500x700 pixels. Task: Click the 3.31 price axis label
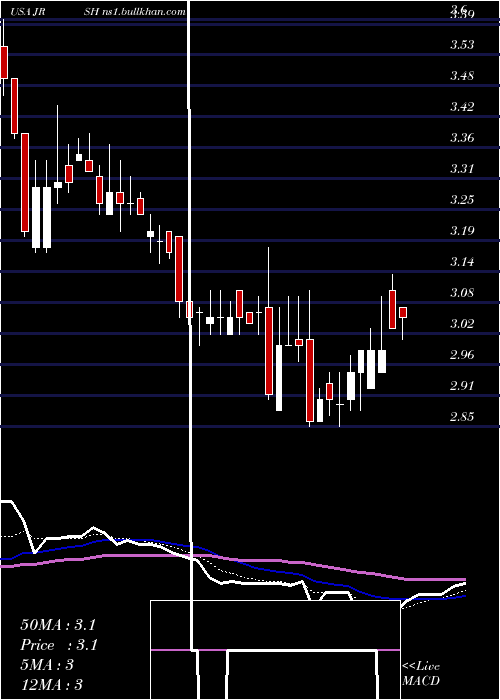pos(462,169)
